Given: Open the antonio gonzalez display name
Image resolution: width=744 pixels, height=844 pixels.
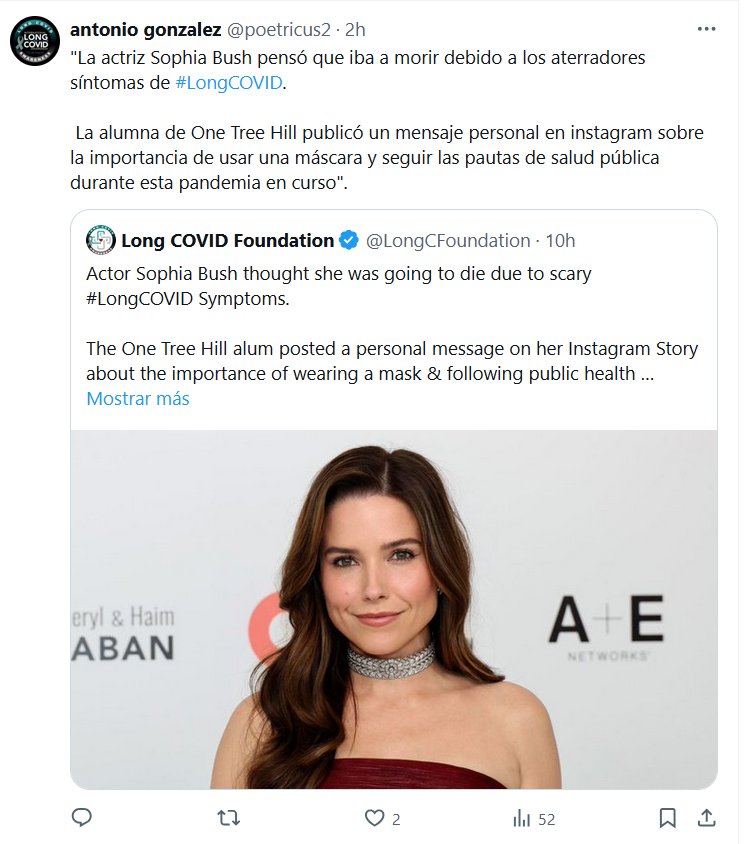Looking at the screenshot, I should pos(146,30).
